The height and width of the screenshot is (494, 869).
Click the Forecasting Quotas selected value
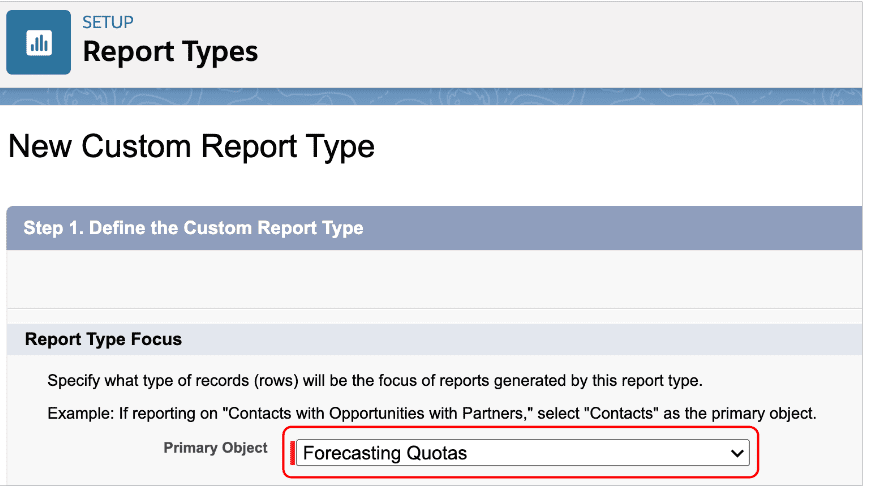[385, 453]
